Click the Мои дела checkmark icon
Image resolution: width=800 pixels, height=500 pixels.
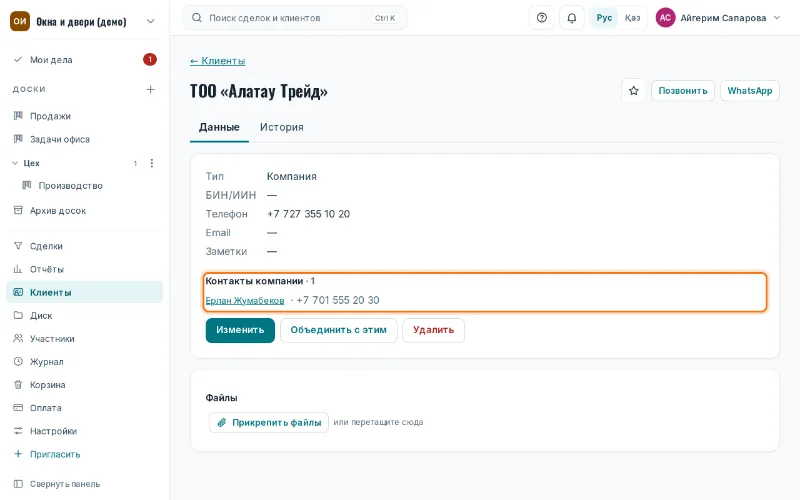pyautogui.click(x=18, y=59)
